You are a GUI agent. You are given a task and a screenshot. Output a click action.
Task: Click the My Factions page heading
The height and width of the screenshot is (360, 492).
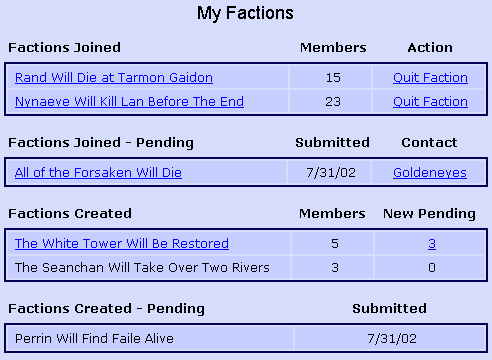[x=245, y=13]
